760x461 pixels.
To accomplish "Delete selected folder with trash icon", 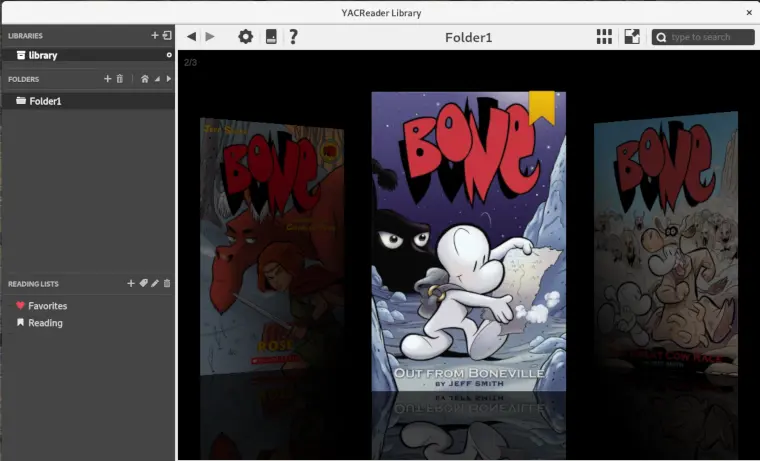I will (x=120, y=79).
